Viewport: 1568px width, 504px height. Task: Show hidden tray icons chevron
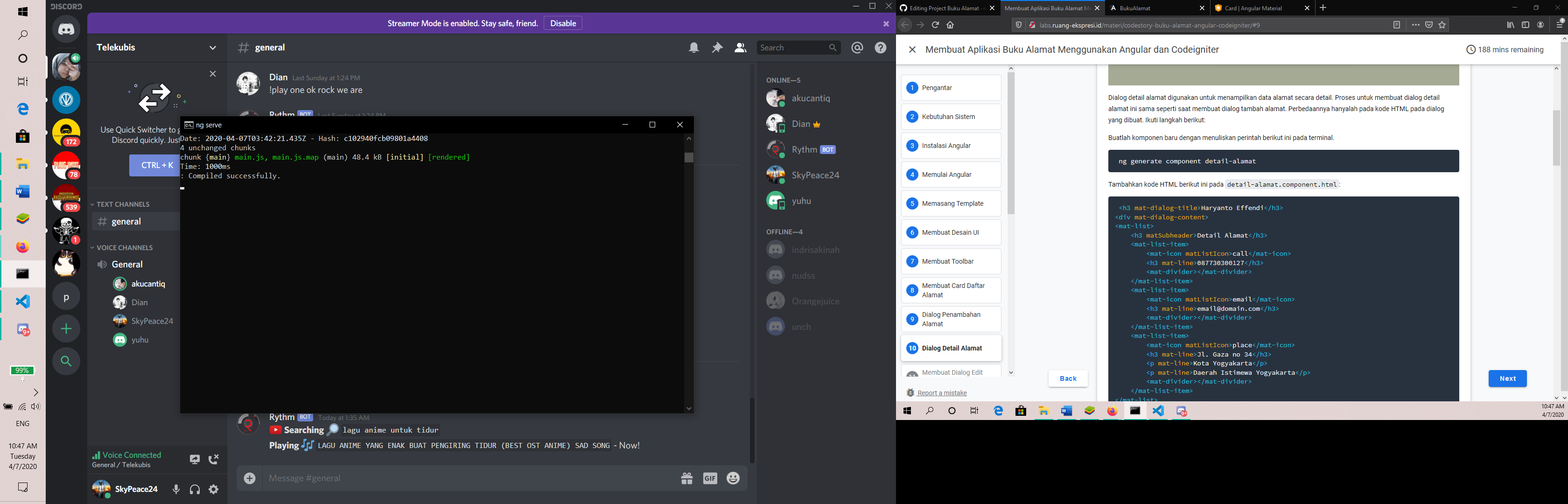36,392
